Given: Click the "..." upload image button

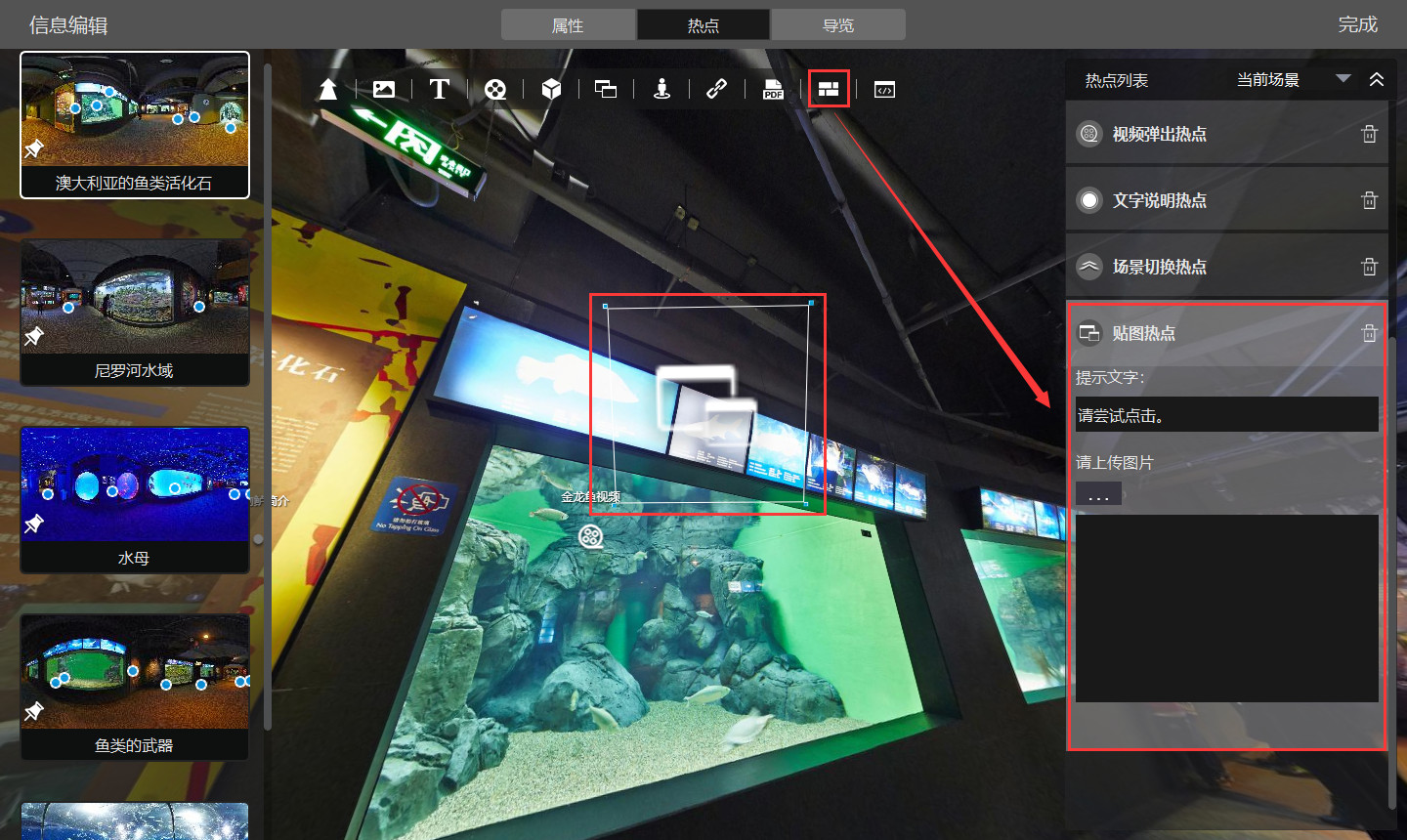Looking at the screenshot, I should (x=1098, y=494).
